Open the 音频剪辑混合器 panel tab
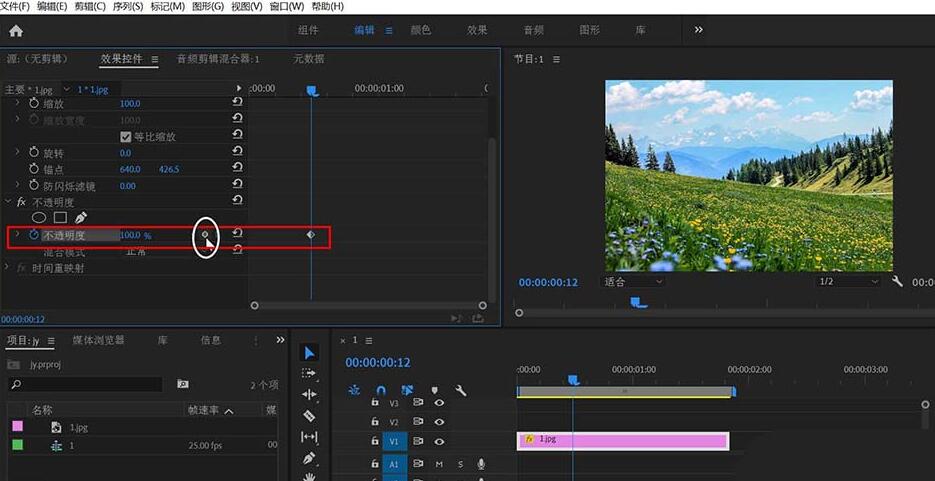The image size is (935, 481). [218, 59]
